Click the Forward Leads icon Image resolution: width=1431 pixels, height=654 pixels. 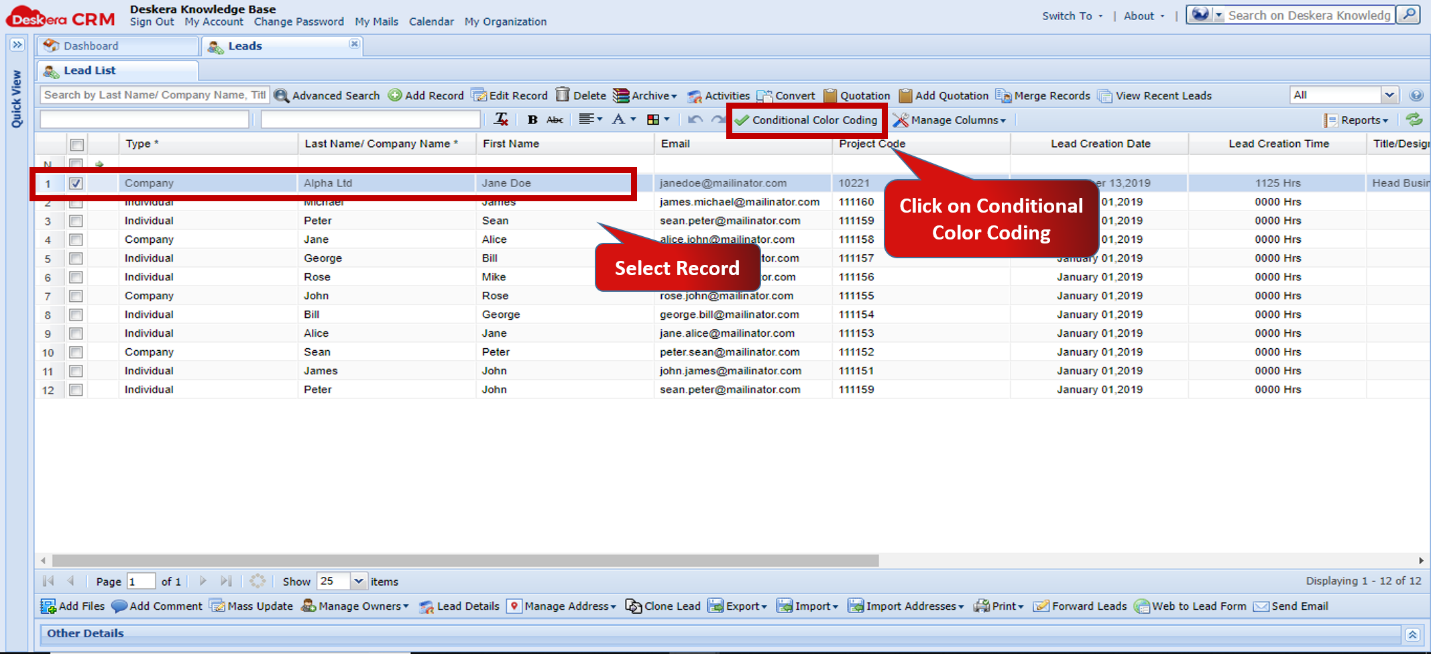coord(1079,605)
